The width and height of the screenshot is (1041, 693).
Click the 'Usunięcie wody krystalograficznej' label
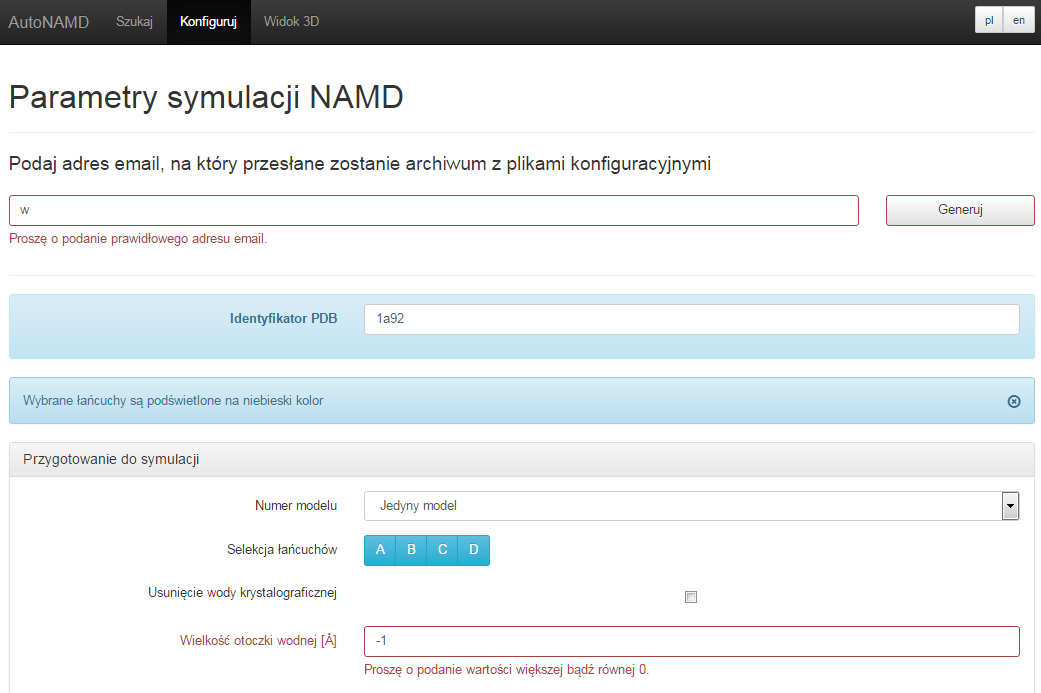[242, 593]
